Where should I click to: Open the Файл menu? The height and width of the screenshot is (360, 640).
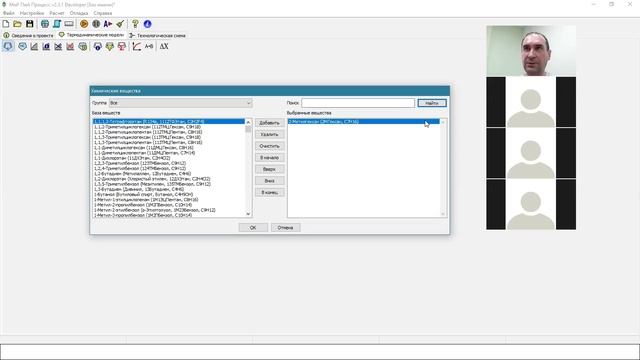pyautogui.click(x=9, y=13)
